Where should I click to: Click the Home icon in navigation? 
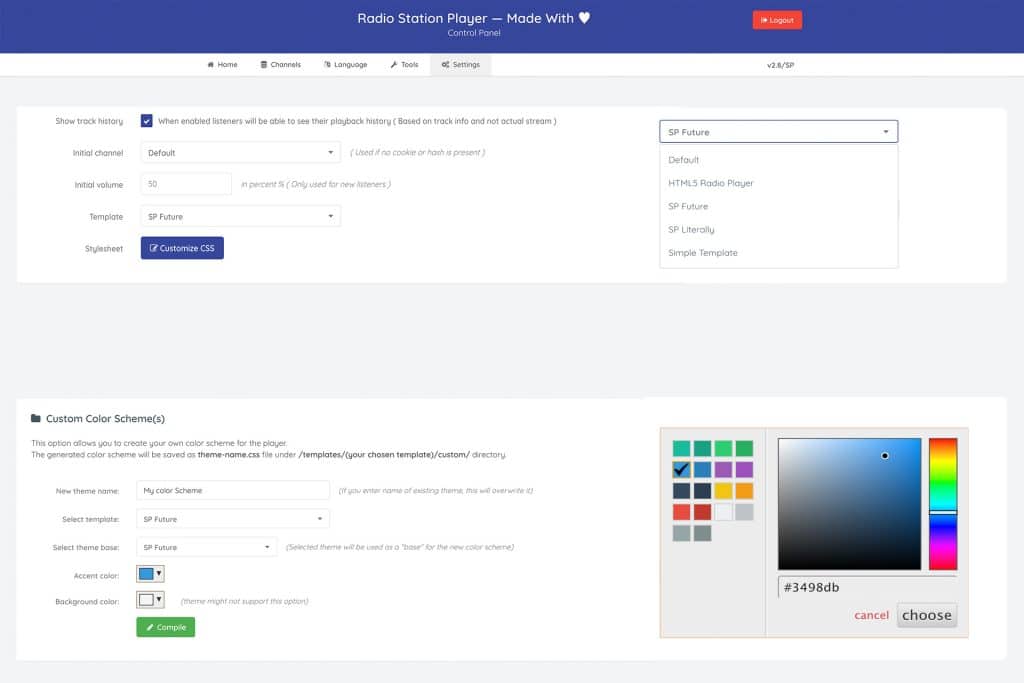click(210, 65)
